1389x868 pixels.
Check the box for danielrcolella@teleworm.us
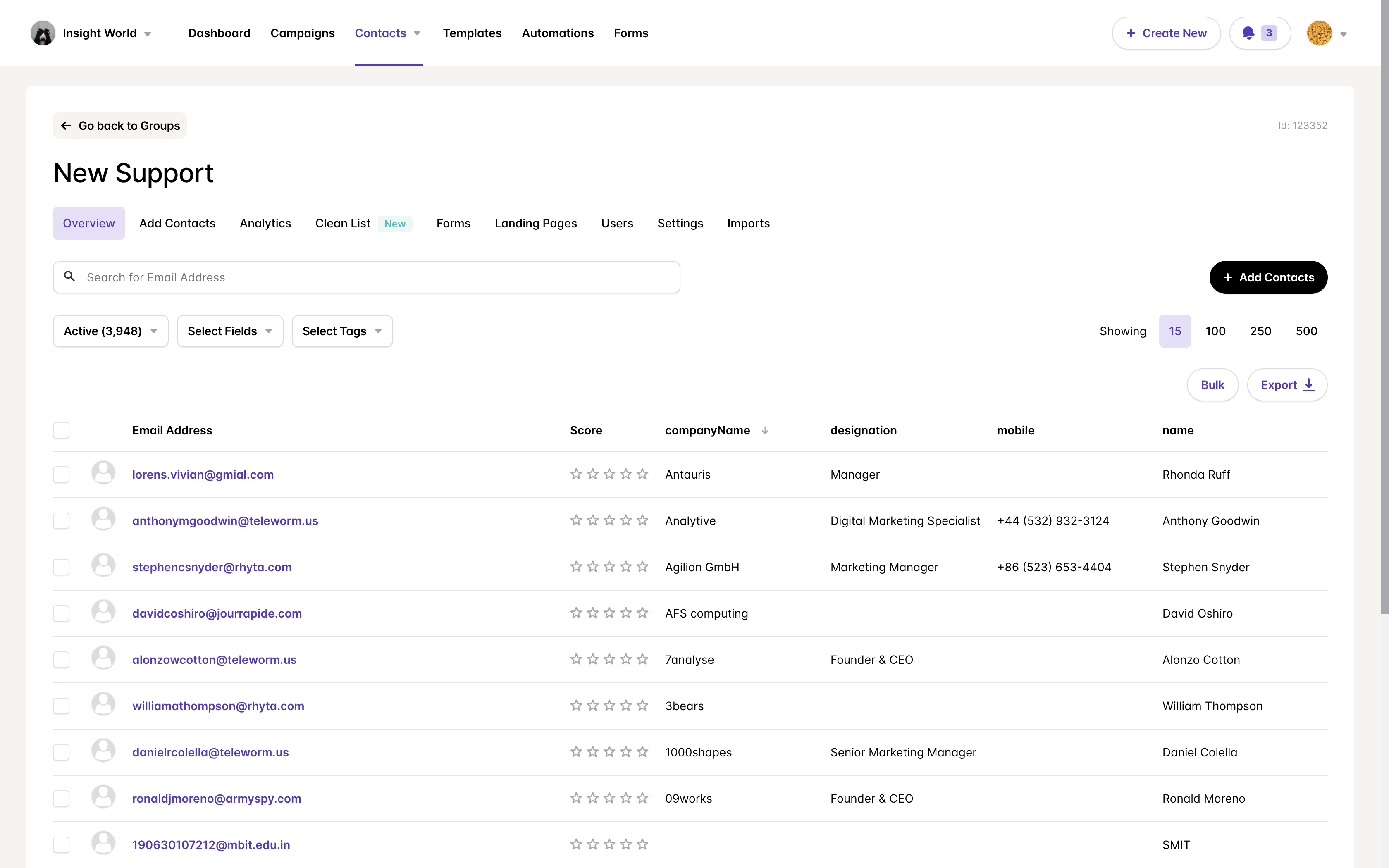(x=62, y=752)
